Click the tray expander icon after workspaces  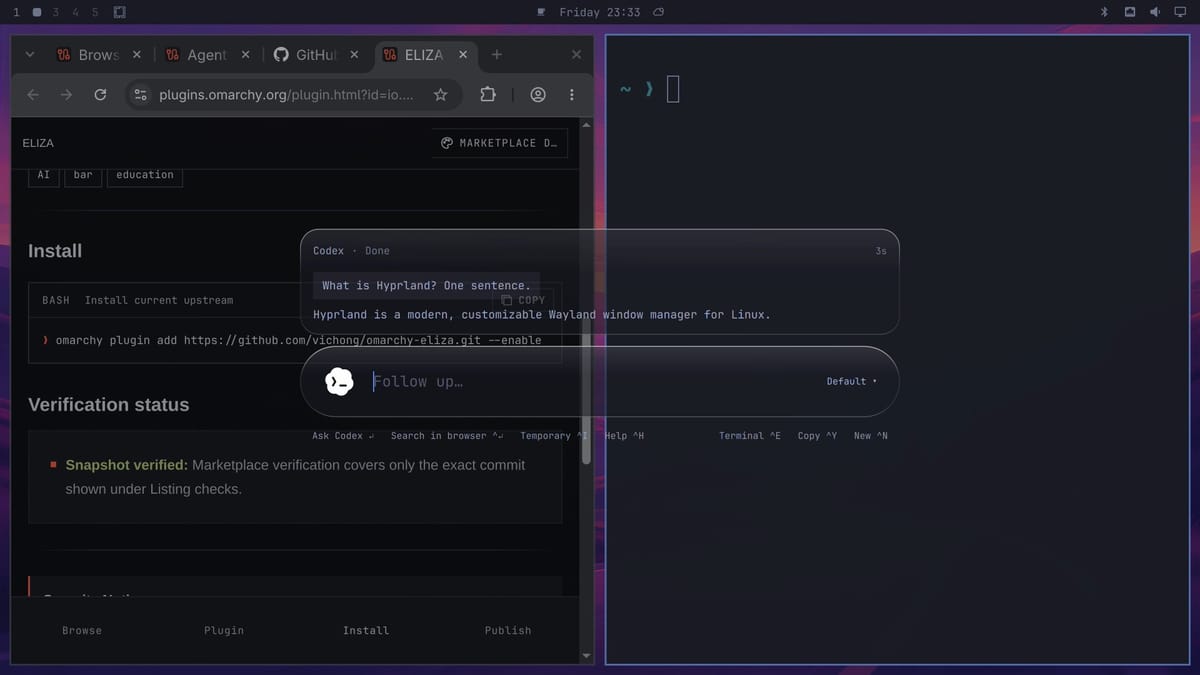point(120,12)
